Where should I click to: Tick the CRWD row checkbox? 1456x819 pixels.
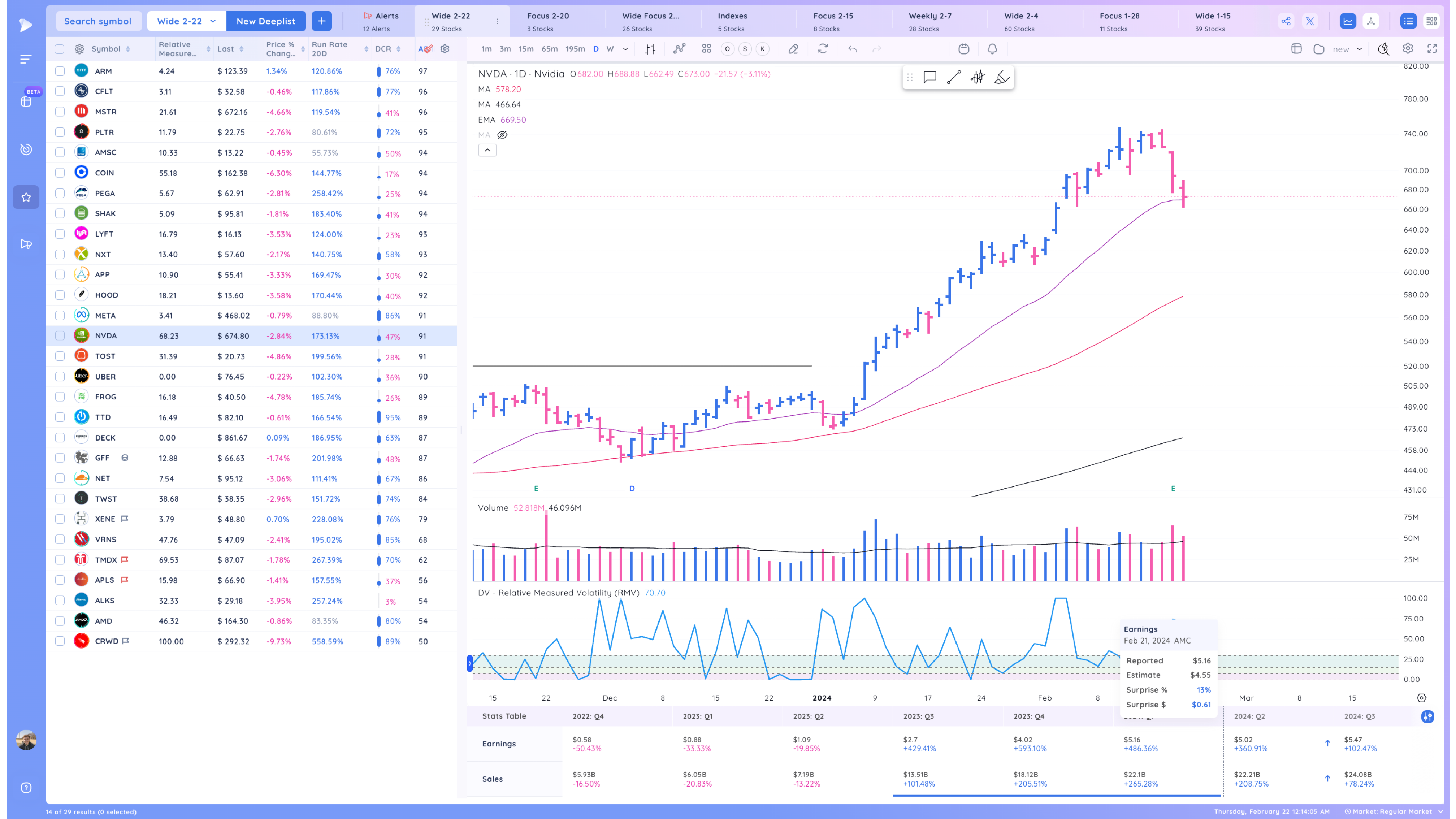[60, 641]
